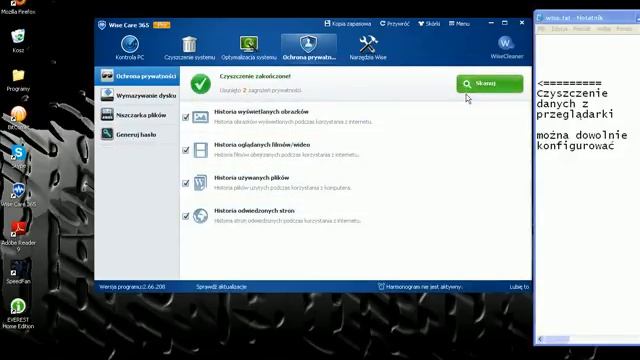
Task: Click Historia wyświetlanych obrazków title
Action: coord(261,111)
